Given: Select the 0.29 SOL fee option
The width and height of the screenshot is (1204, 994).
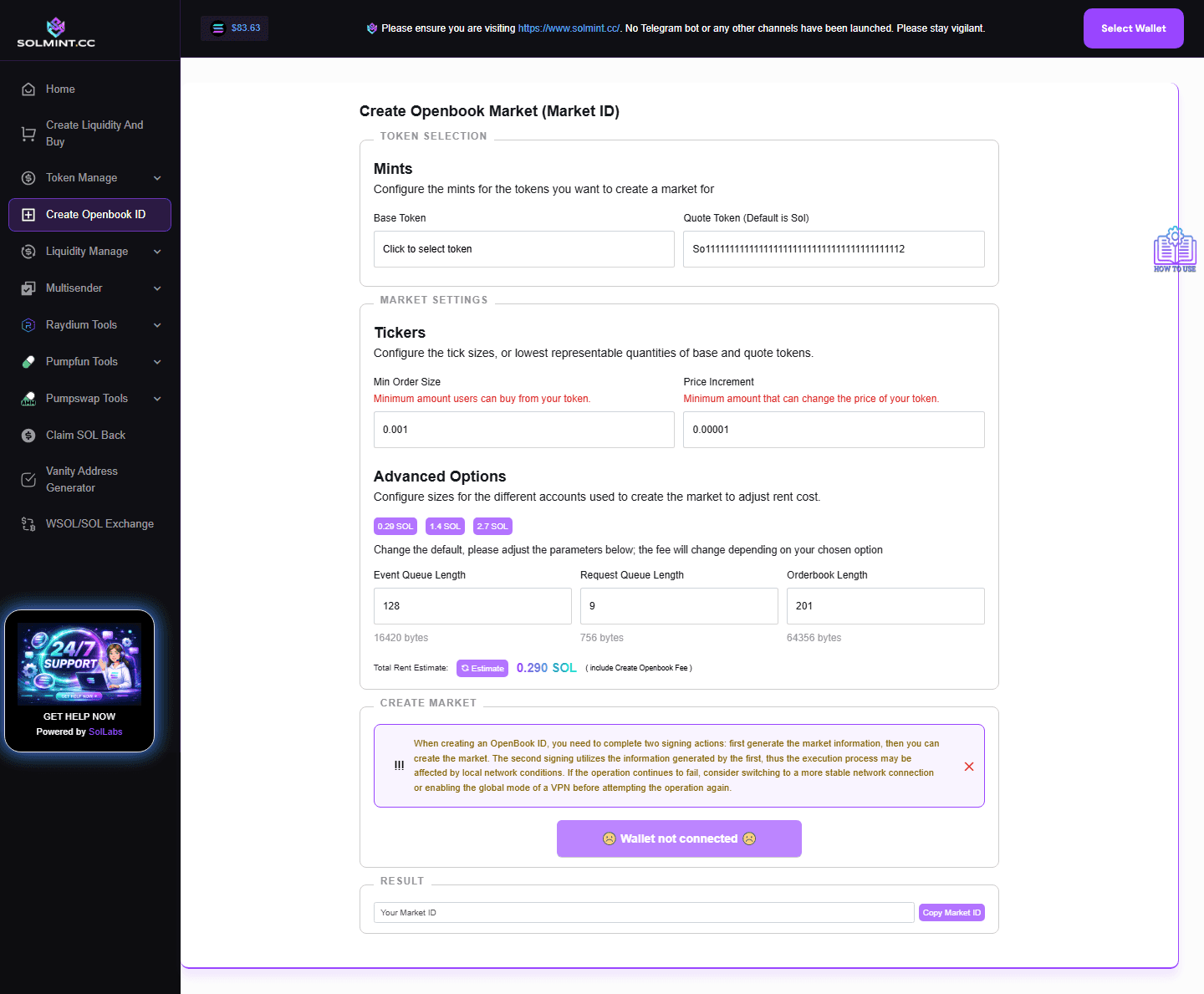Looking at the screenshot, I should [395, 526].
